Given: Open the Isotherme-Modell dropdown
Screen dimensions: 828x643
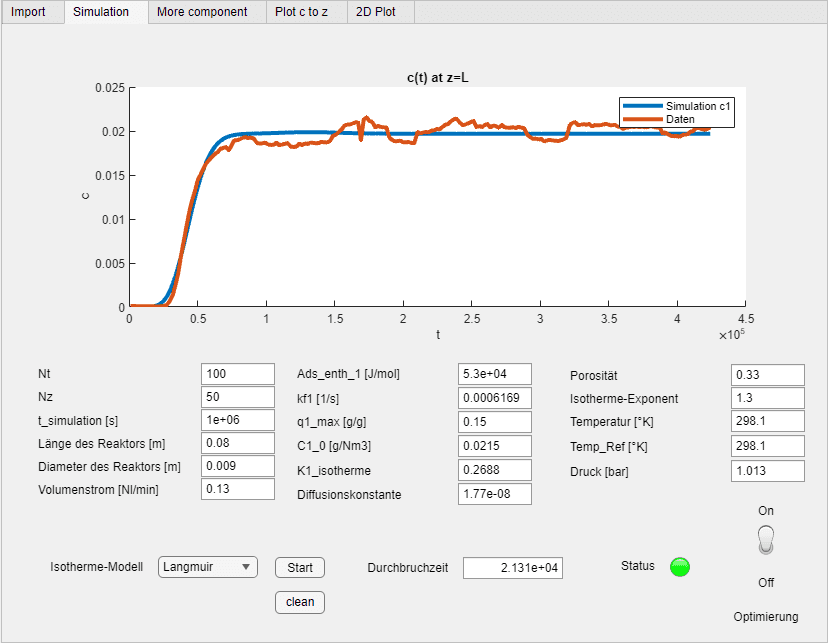Looking at the screenshot, I should tap(247, 567).
